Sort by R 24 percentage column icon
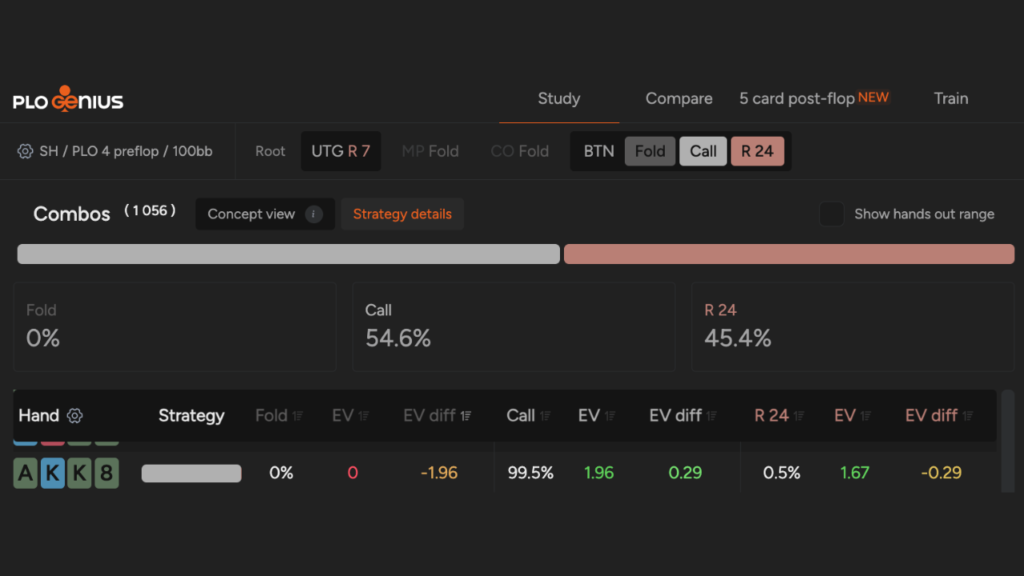The width and height of the screenshot is (1024, 576). coord(799,416)
